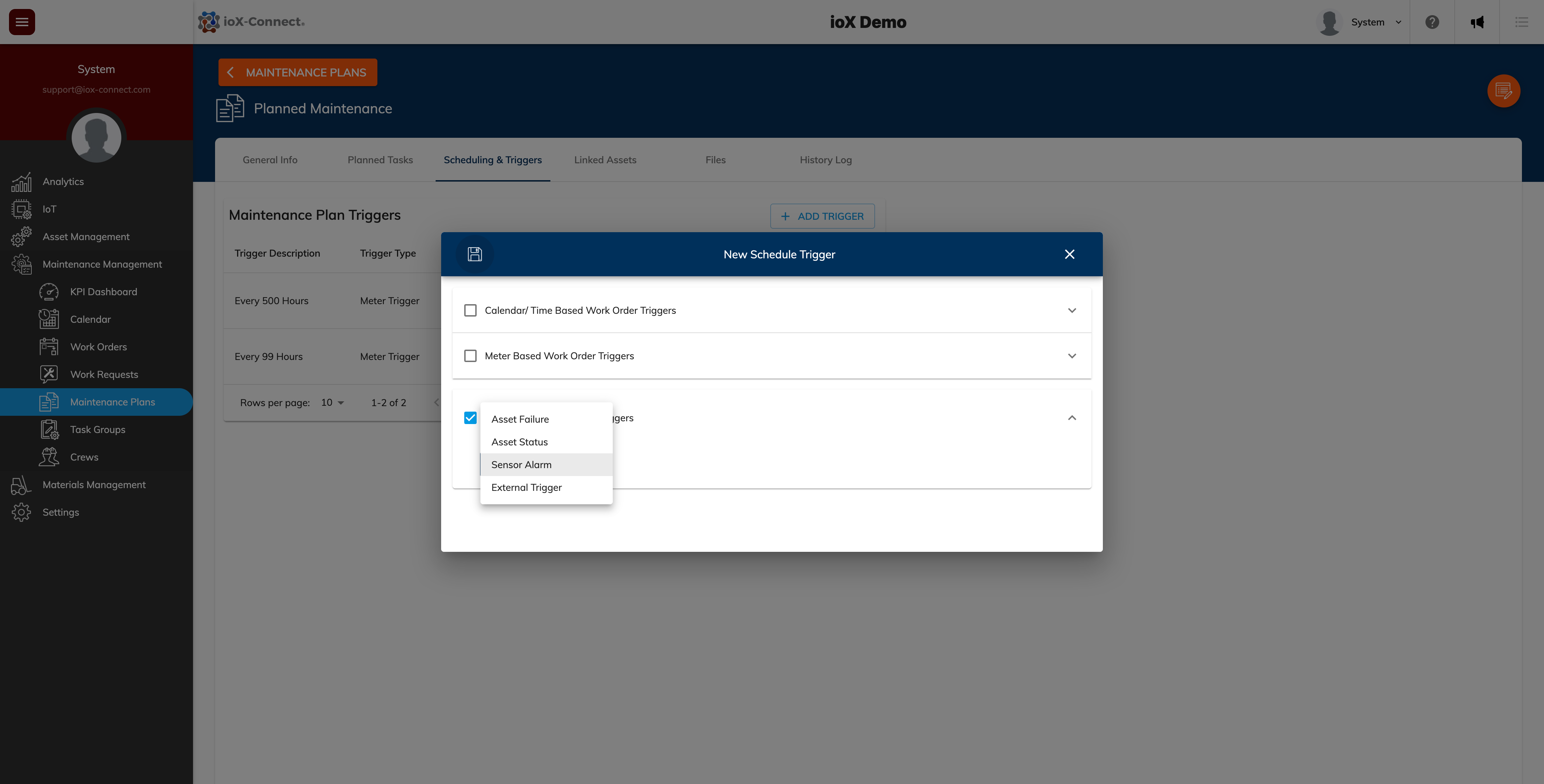Open the History Log tab
Viewport: 1544px width, 784px height.
pos(825,159)
